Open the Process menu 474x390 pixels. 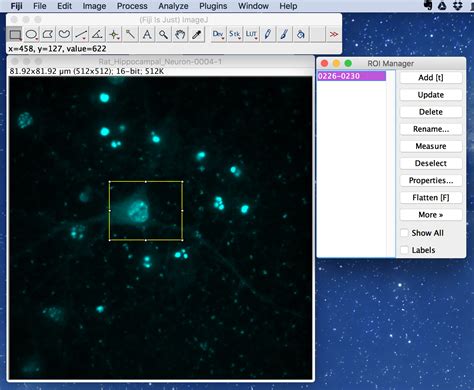[x=132, y=6]
